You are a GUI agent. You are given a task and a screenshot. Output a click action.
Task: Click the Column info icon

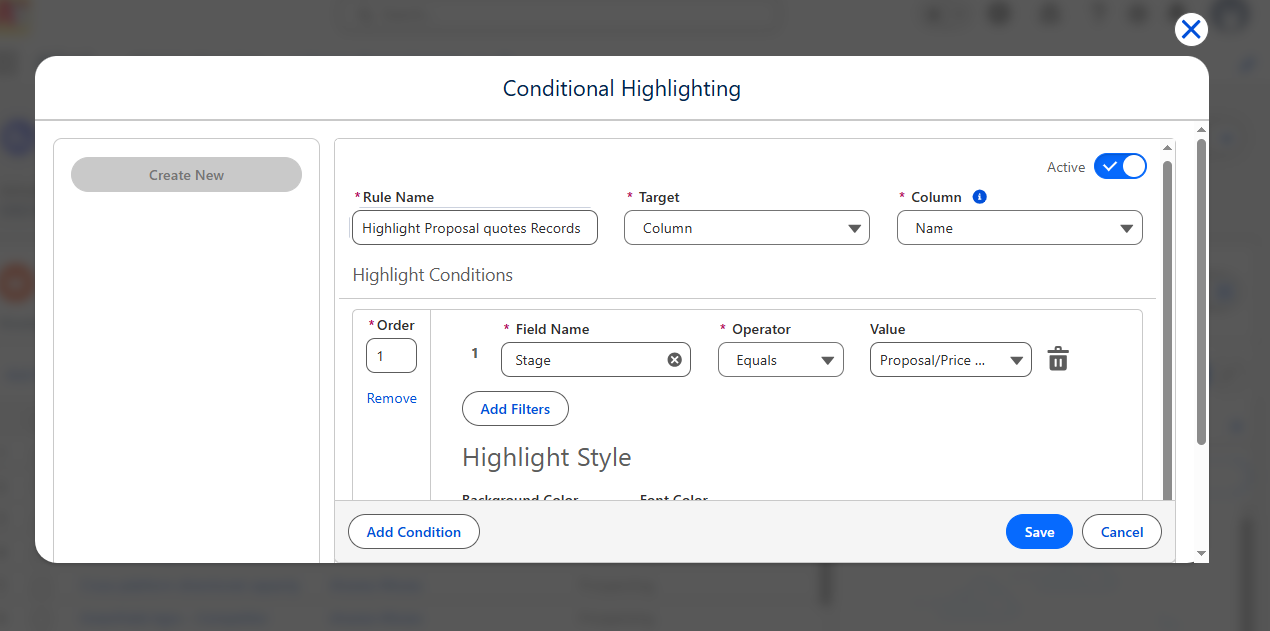980,197
